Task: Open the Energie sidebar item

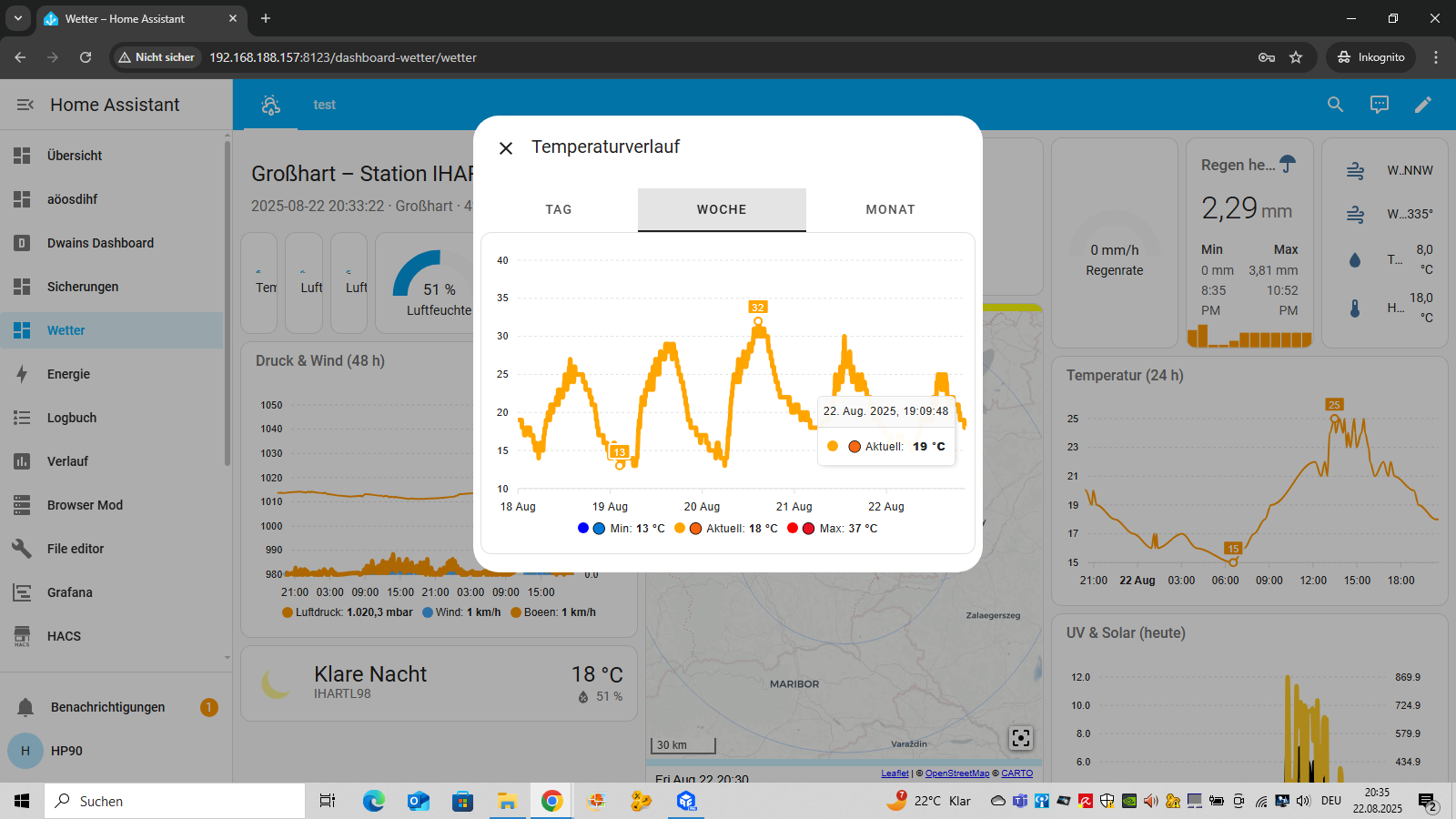Action: tap(69, 374)
